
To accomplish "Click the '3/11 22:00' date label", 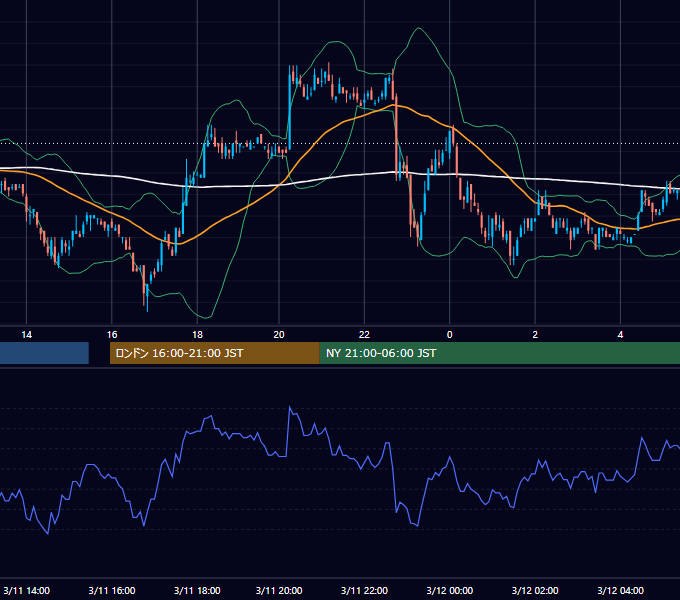I will click(x=364, y=590).
